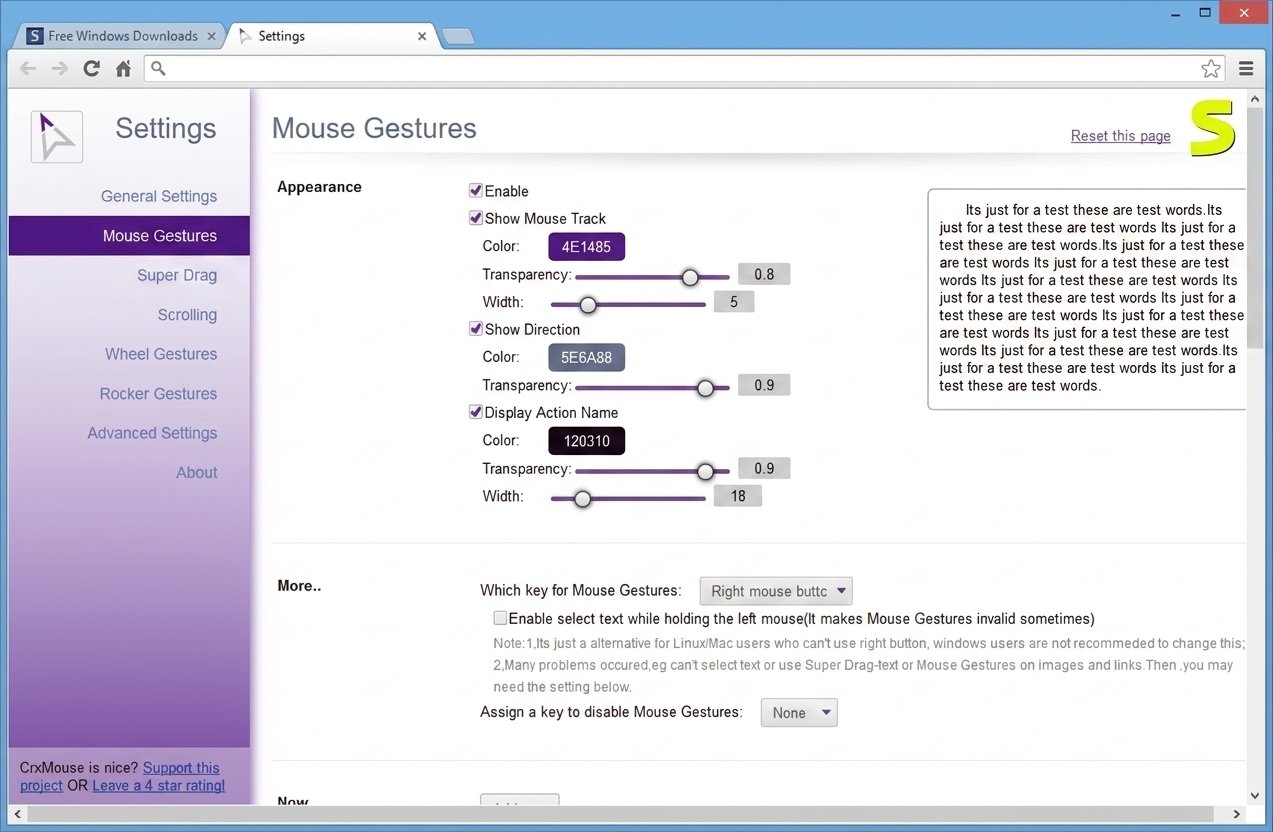Click the Show Direction Transparency slider
The height and width of the screenshot is (832, 1273).
(x=652, y=387)
